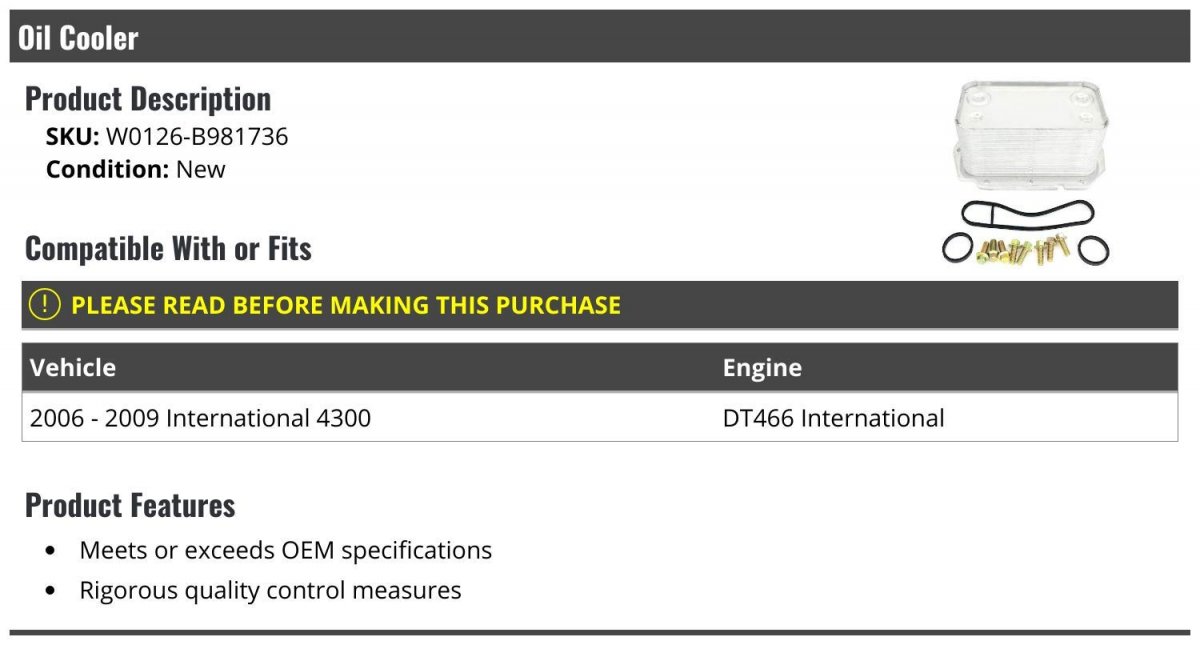Click the Engine column header
The height and width of the screenshot is (645, 1200).
(762, 367)
